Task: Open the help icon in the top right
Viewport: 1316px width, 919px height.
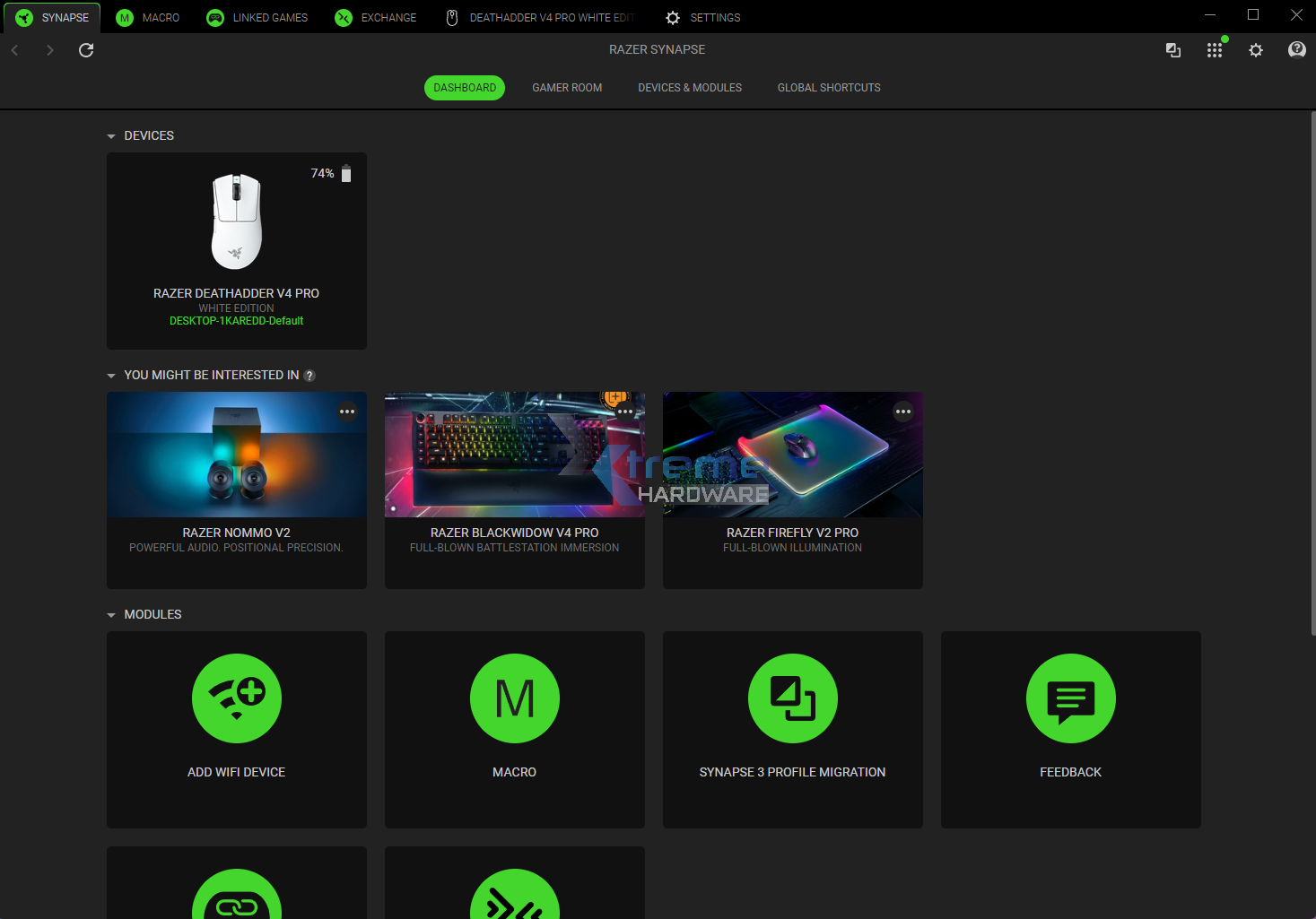Action: click(x=1297, y=50)
